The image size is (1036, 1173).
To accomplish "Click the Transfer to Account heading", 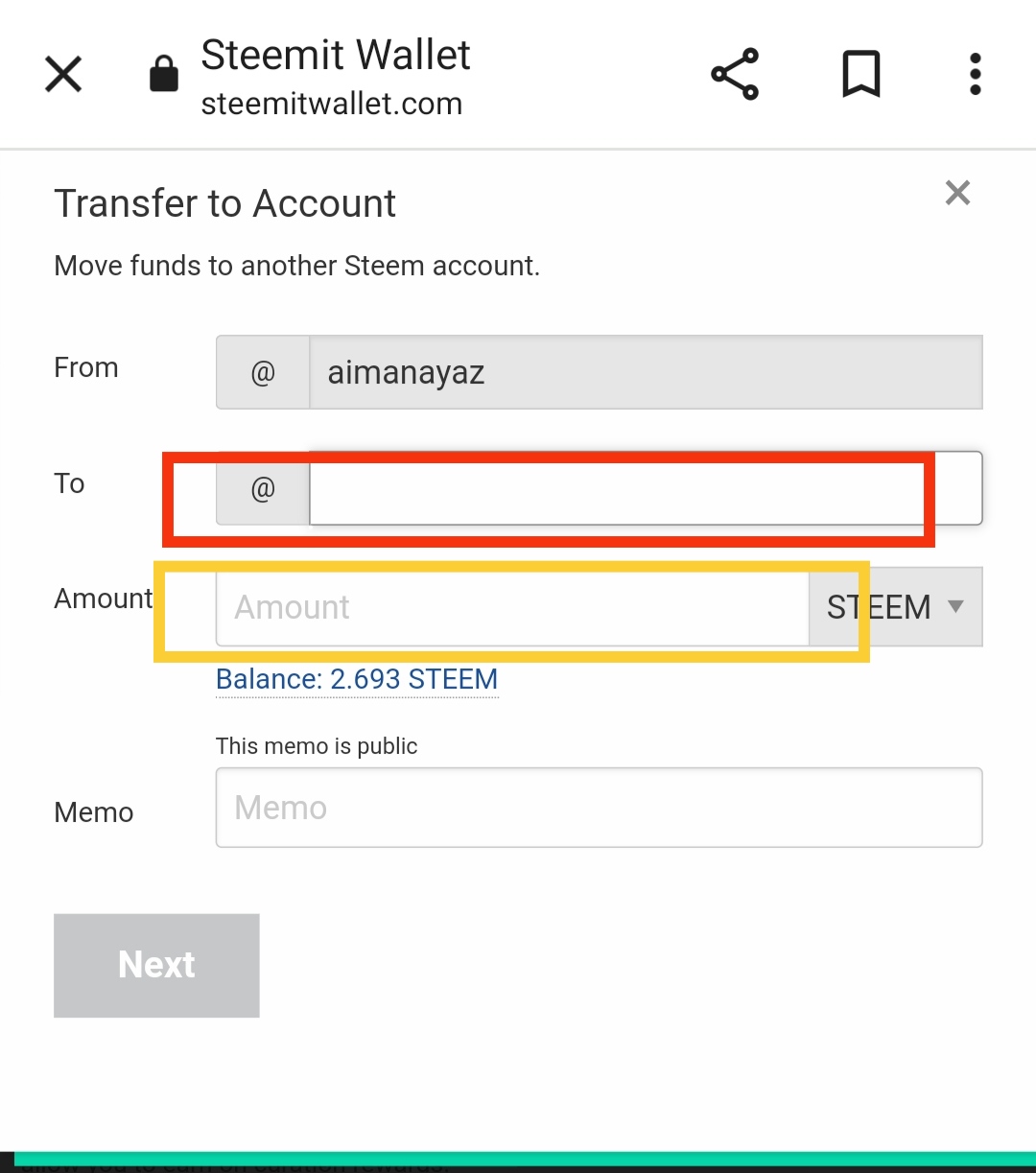I will pos(224,203).
